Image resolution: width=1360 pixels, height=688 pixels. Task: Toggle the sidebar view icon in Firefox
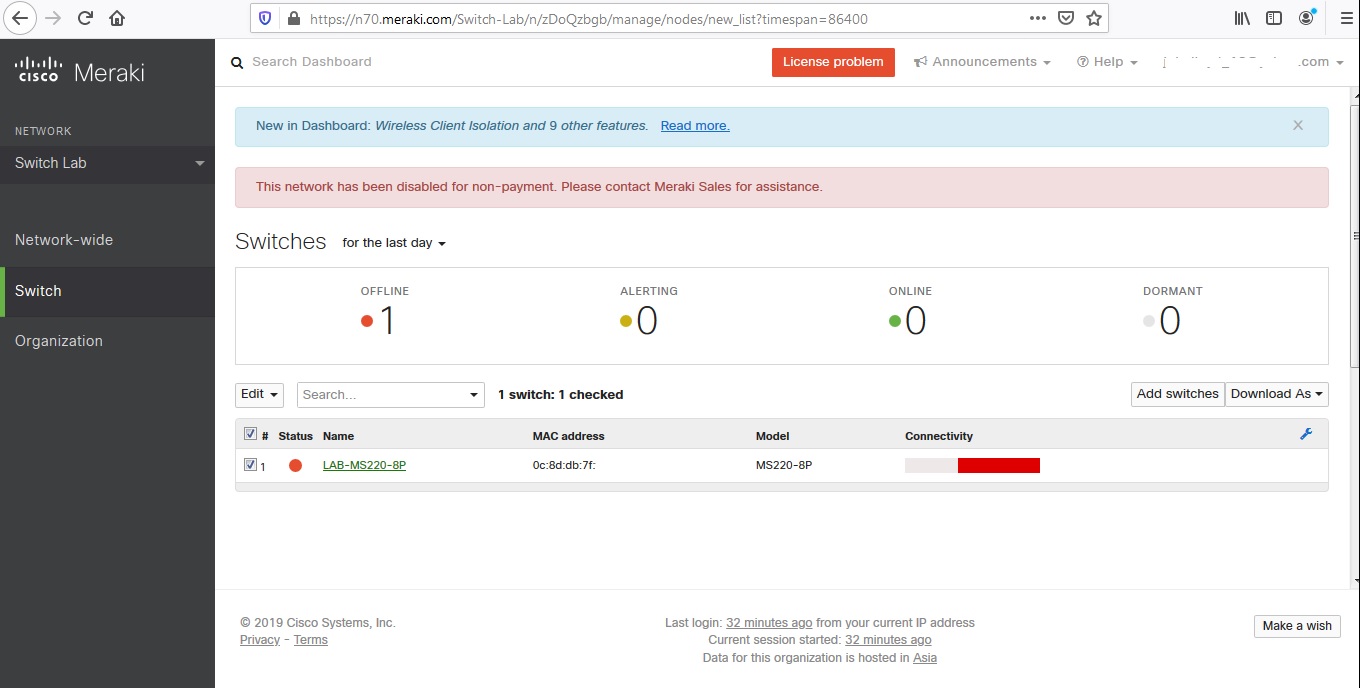pos(1273,17)
